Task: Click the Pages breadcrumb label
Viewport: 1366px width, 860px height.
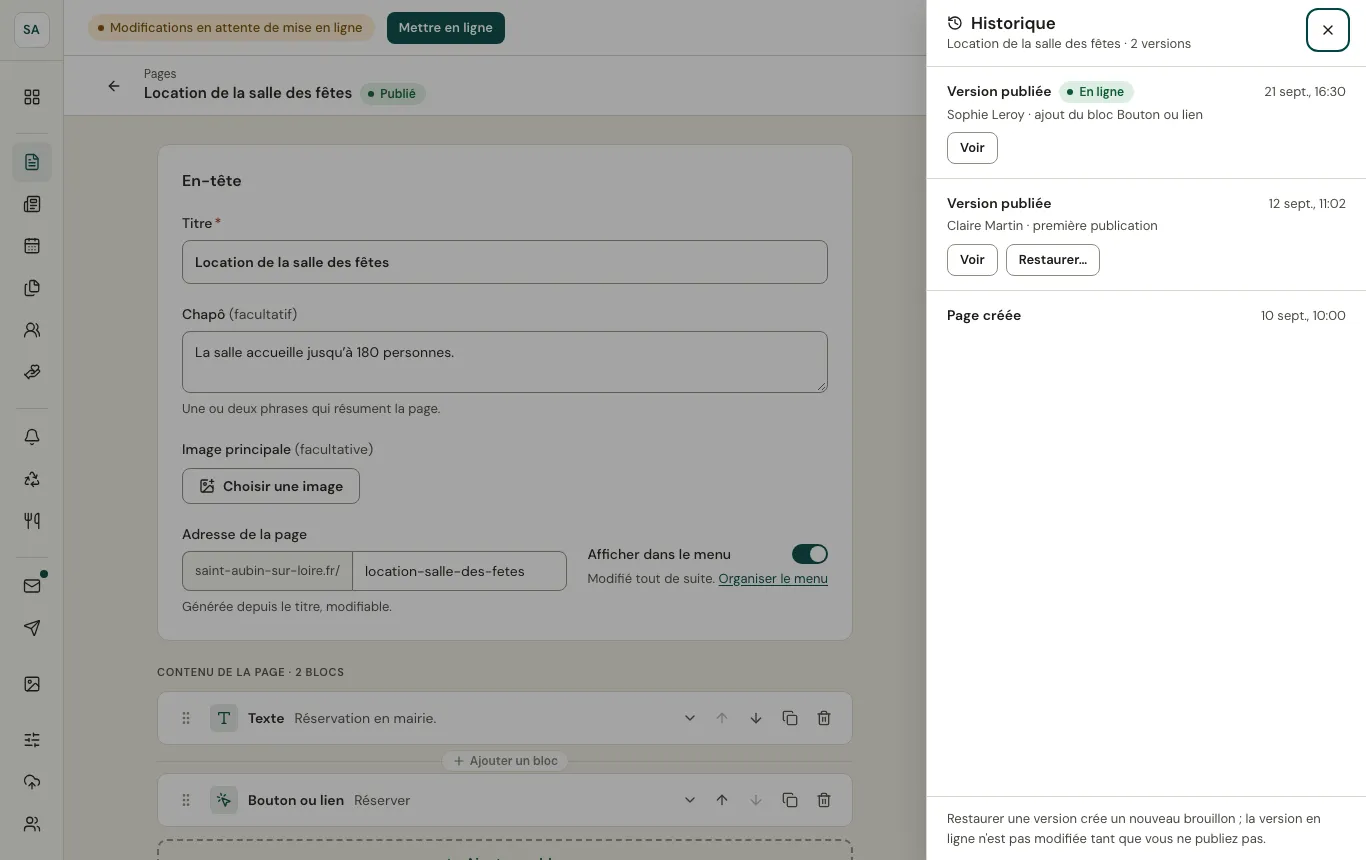Action: tap(160, 74)
